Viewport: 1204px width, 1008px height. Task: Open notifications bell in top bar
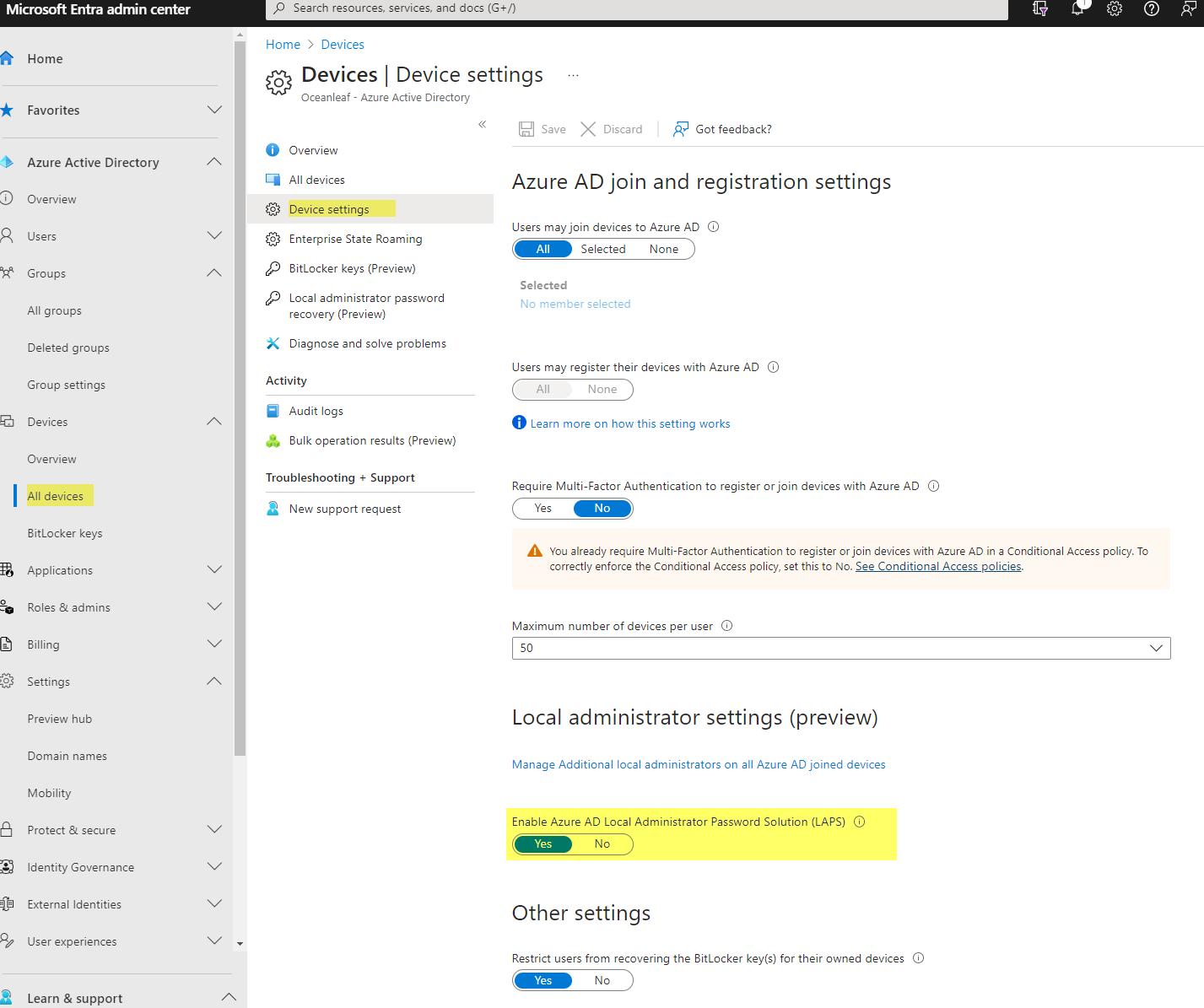(1077, 9)
